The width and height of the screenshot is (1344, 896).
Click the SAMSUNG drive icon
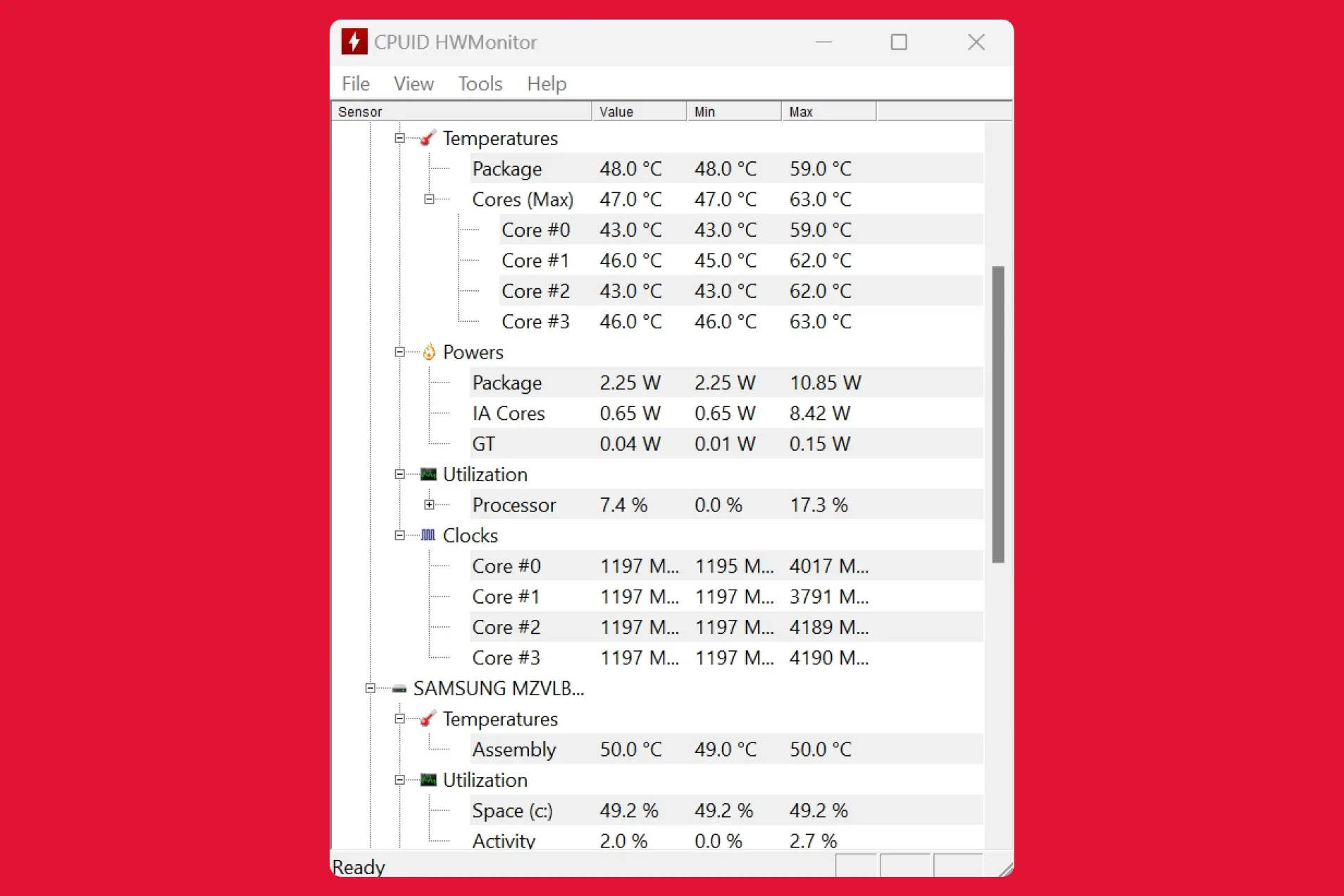(399, 689)
